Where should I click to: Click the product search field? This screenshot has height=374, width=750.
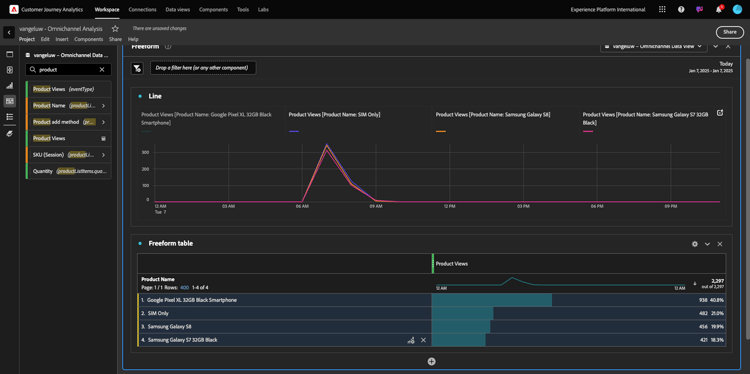[68, 69]
